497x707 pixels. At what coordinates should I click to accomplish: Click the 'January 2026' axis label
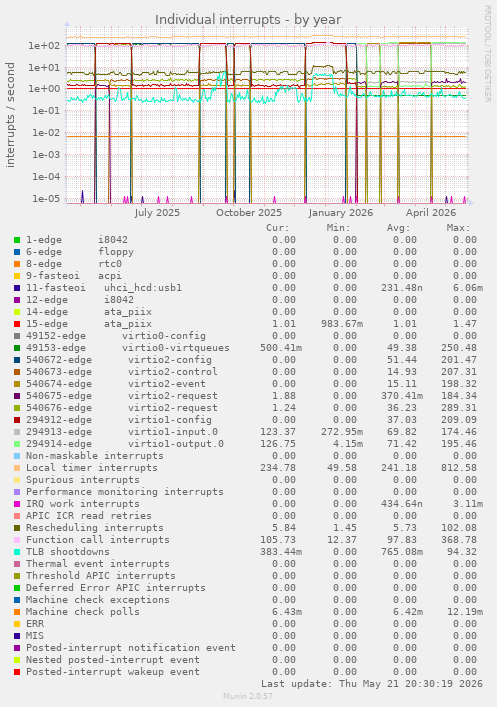(341, 212)
